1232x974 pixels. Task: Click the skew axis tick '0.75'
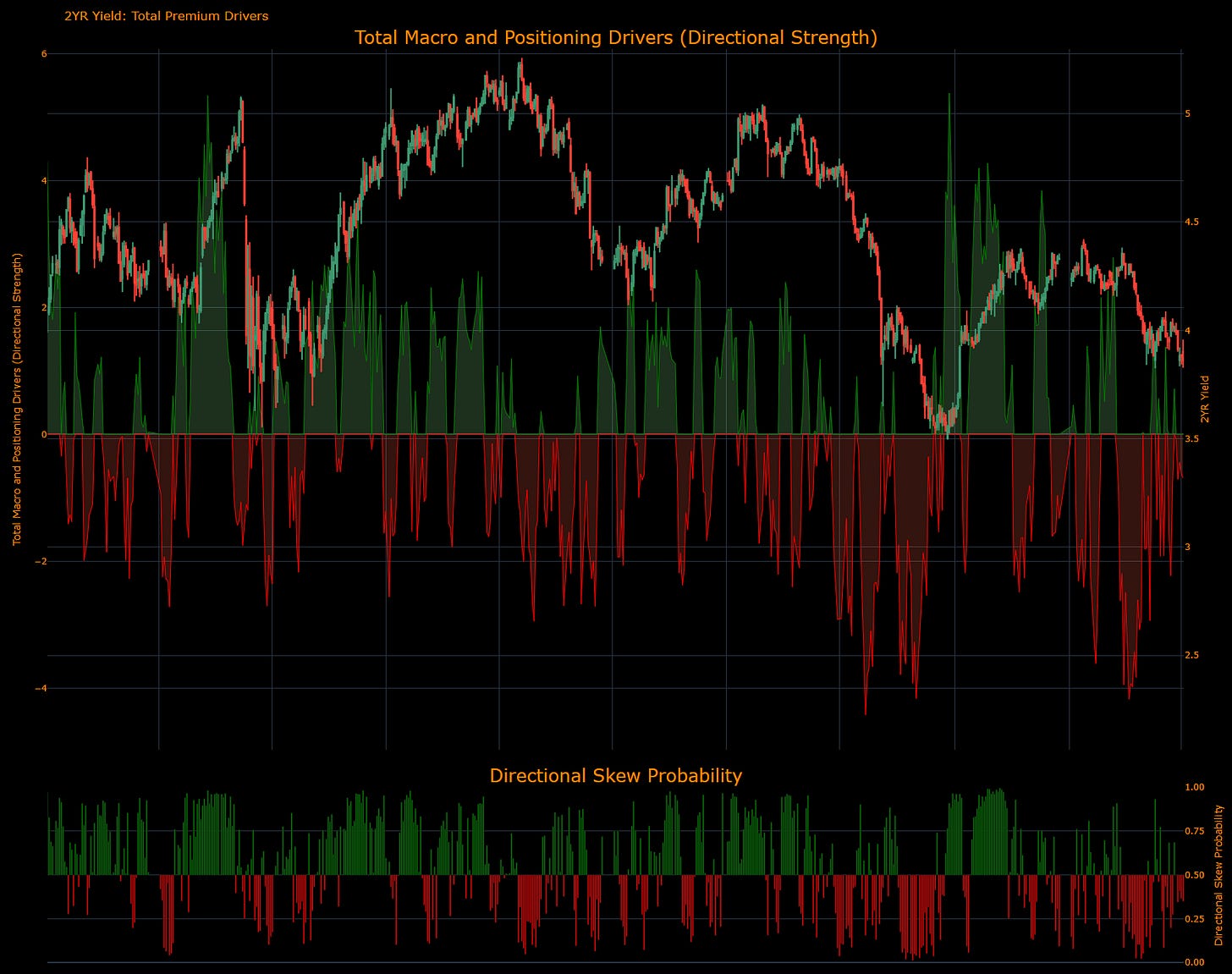point(1194,831)
